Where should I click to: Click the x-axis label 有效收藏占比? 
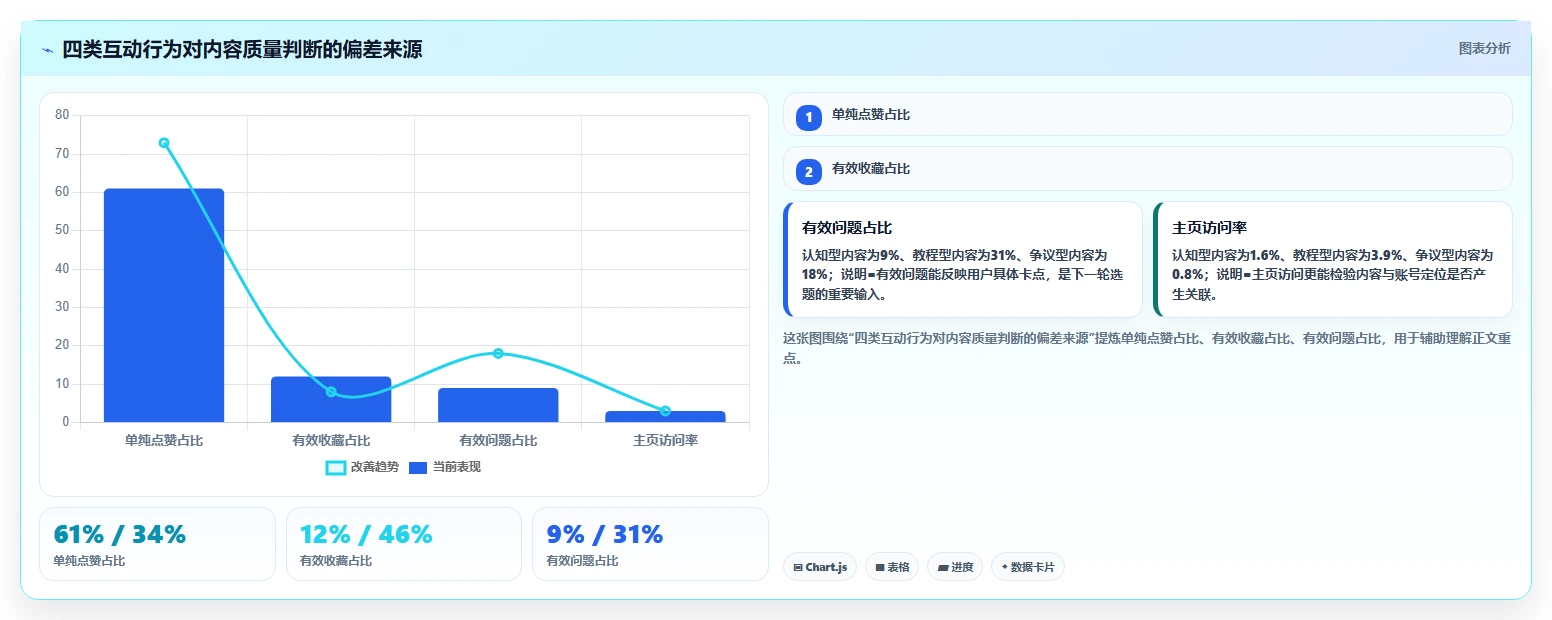pyautogui.click(x=331, y=440)
